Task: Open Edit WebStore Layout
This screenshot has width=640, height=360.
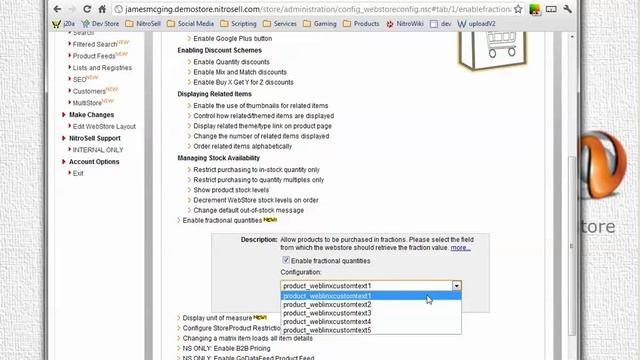Action: click(x=104, y=127)
